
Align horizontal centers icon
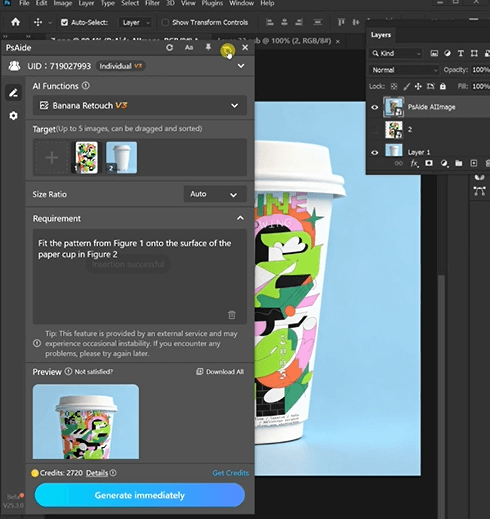coord(284,22)
